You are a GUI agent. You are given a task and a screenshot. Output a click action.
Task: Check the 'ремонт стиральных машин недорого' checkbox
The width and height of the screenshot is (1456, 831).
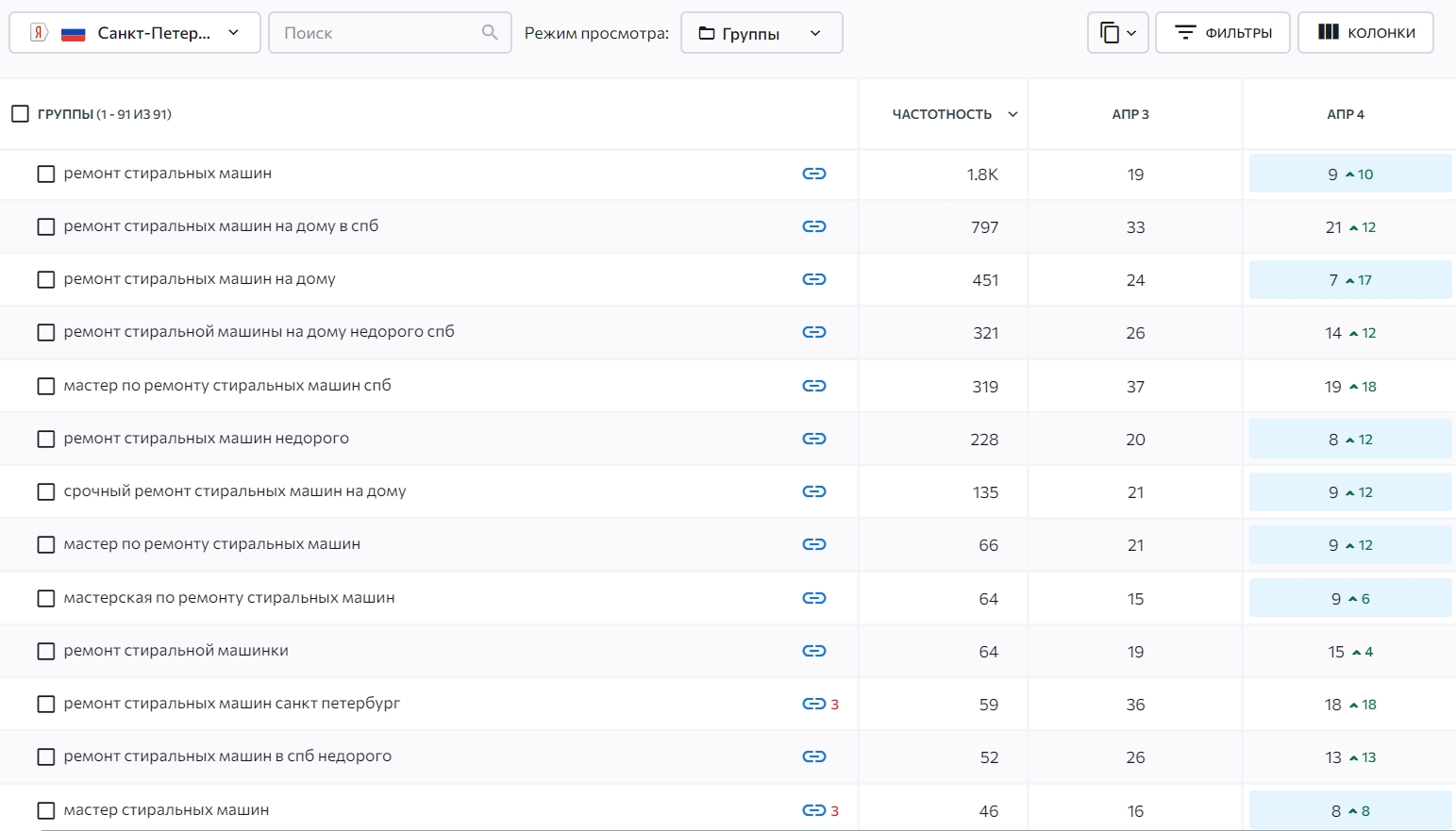45,439
